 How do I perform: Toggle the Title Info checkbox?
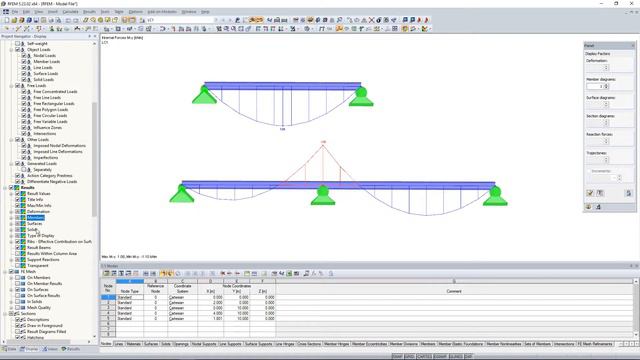(18, 200)
